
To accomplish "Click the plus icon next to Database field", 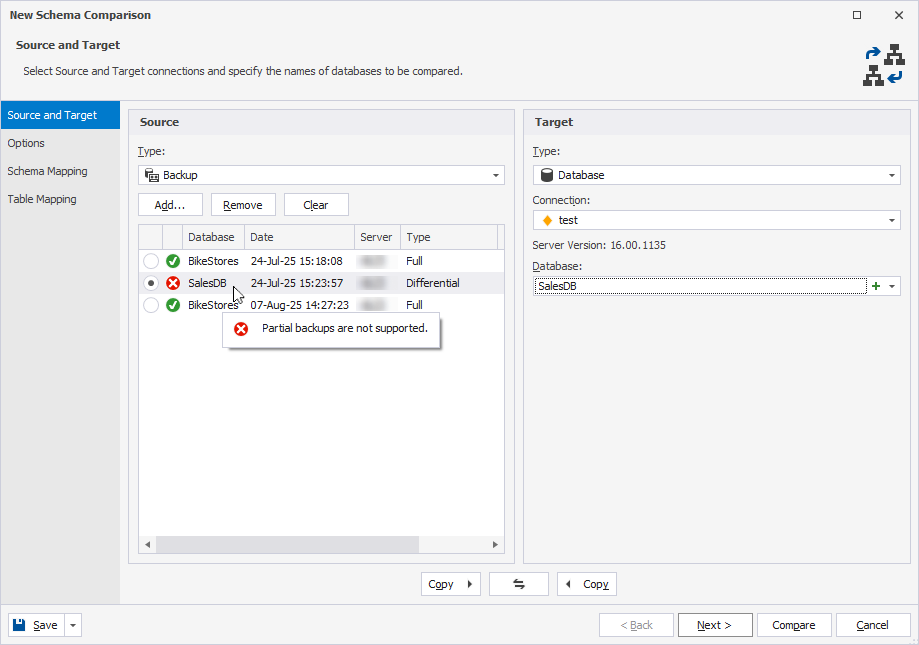I will 876,286.
